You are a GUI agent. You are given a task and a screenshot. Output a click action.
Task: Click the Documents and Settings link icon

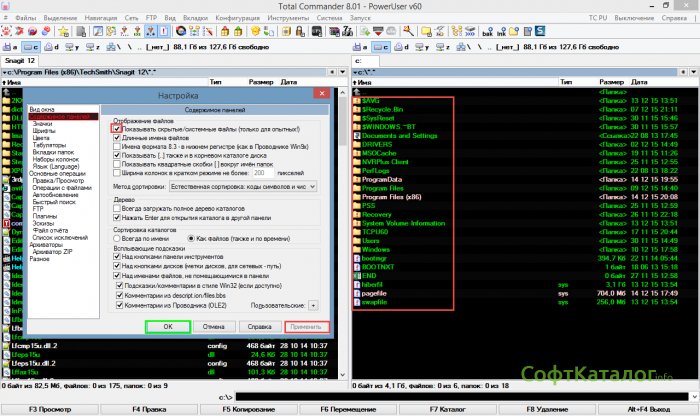coord(357,135)
